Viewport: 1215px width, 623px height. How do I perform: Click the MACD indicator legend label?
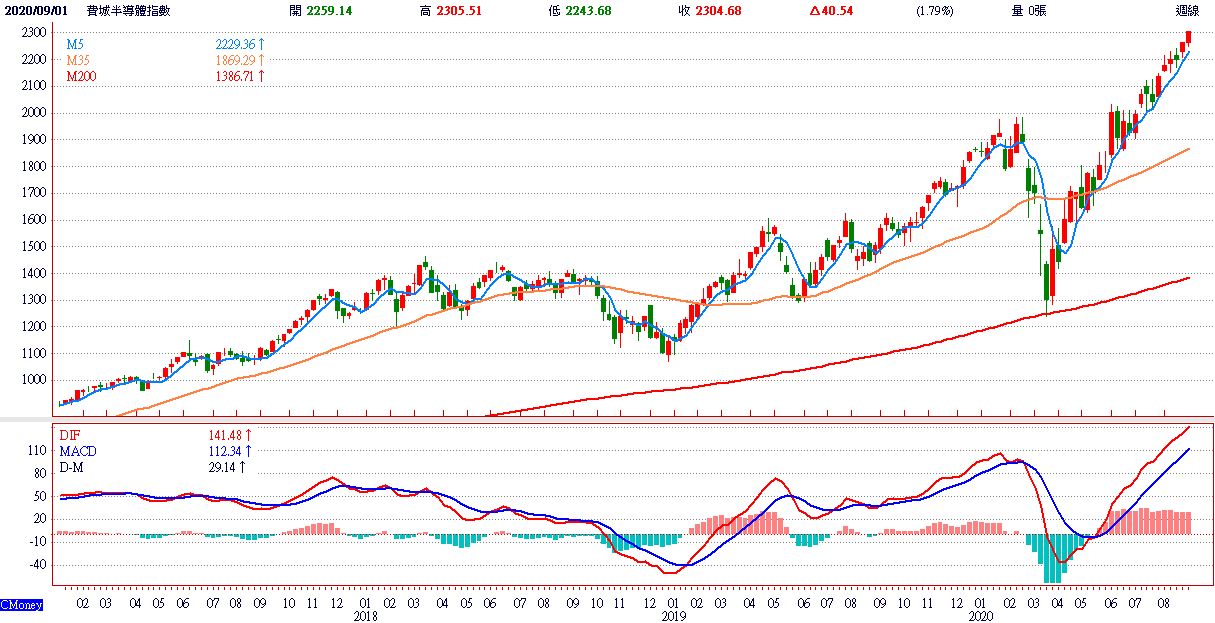(x=78, y=451)
